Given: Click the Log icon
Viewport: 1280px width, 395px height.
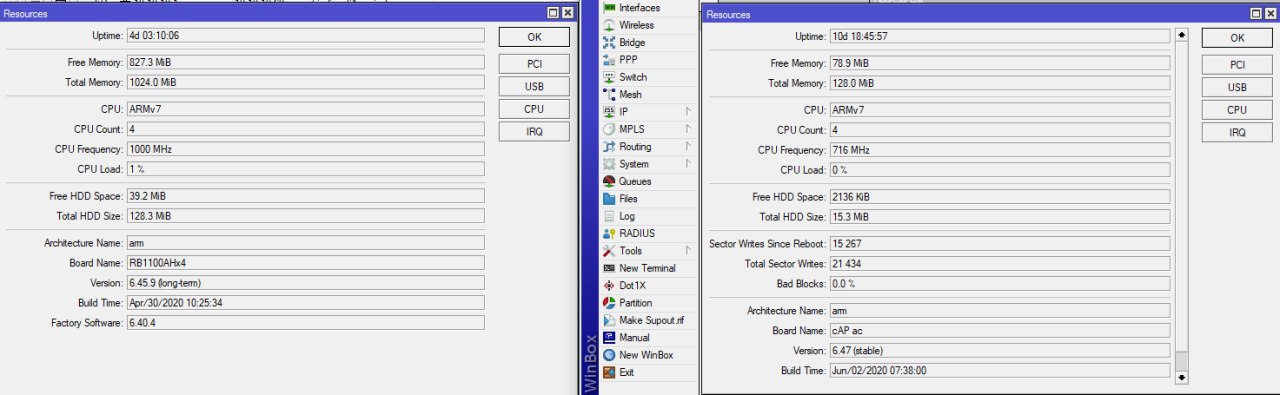Looking at the screenshot, I should point(610,216).
